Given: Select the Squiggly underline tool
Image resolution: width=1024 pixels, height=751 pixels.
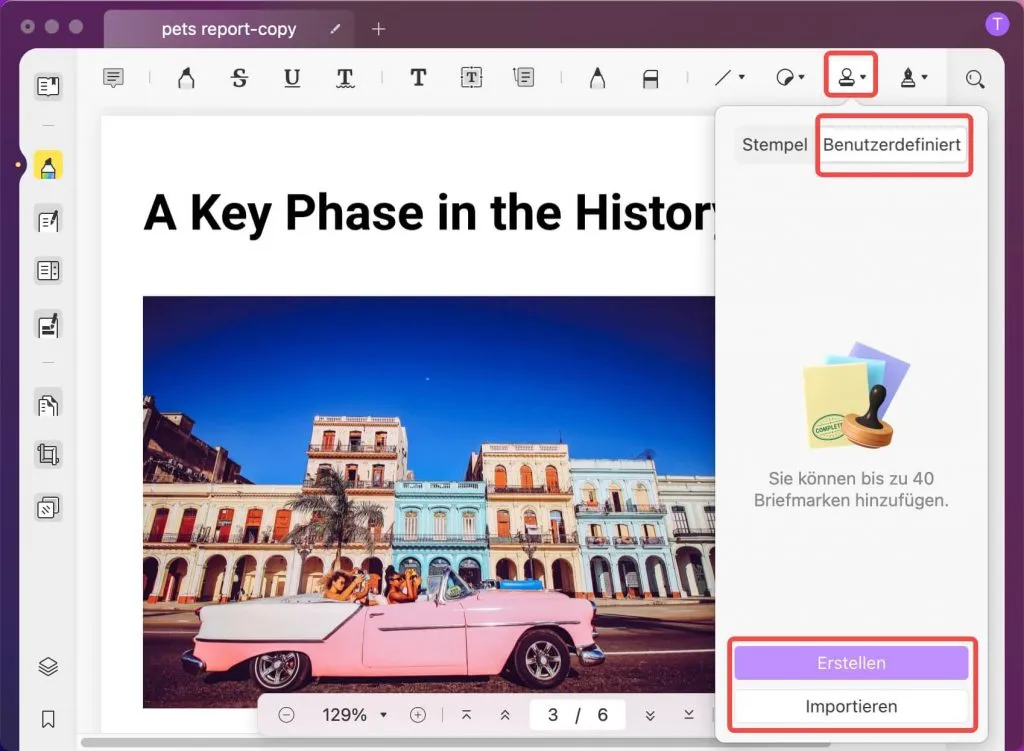Looking at the screenshot, I should [x=345, y=78].
